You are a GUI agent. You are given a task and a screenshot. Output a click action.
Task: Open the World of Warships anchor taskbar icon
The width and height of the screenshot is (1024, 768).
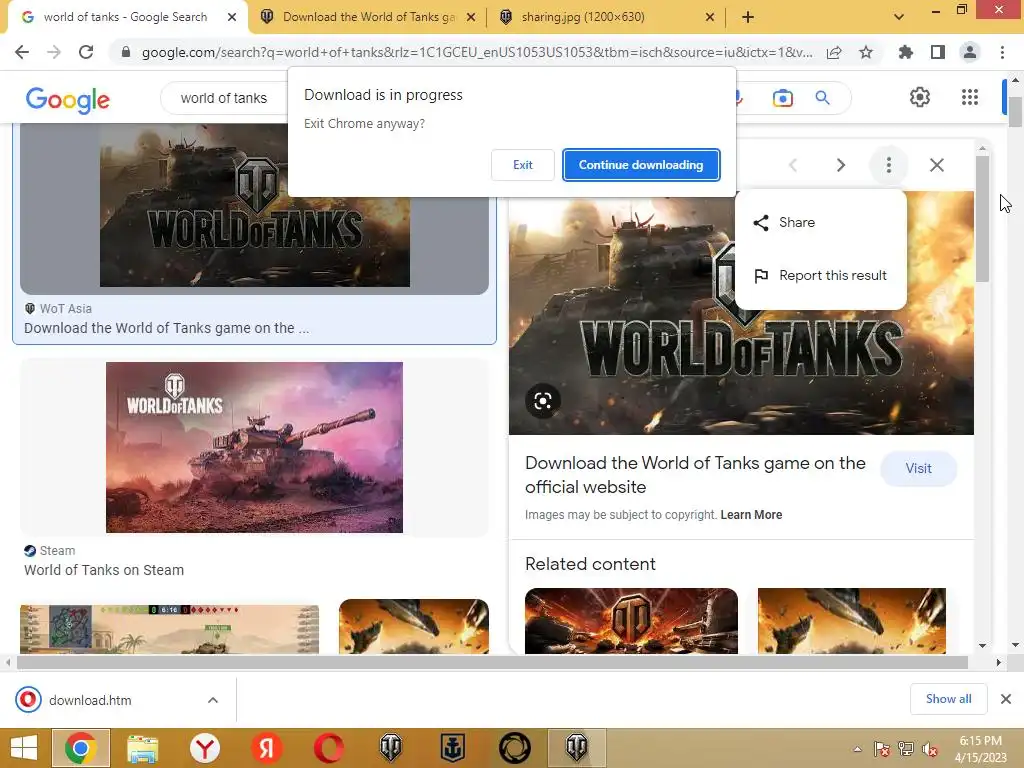[452, 748]
